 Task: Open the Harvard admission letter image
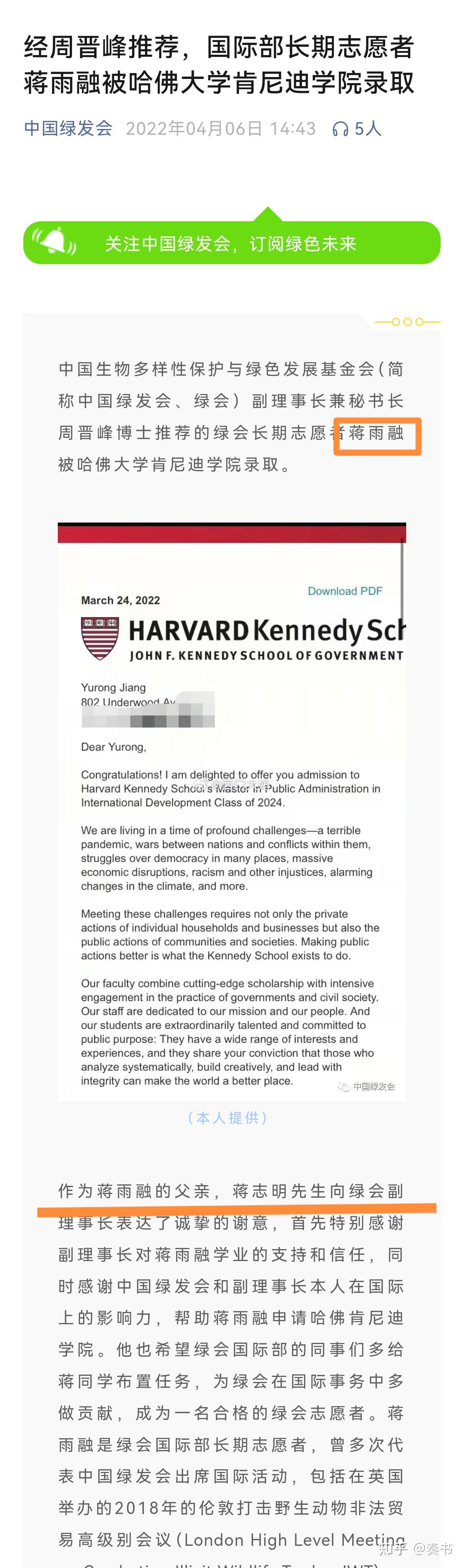coord(231,812)
